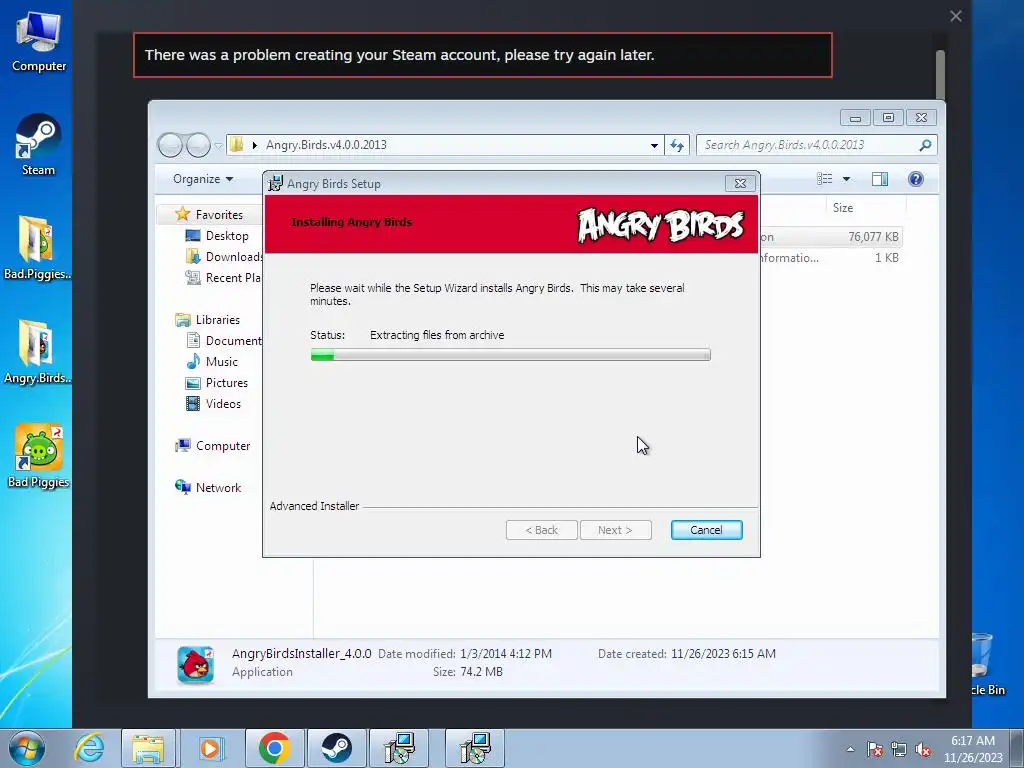Image resolution: width=1024 pixels, height=768 pixels.
Task: Click the Explorer search magnifier icon
Action: coord(925,145)
